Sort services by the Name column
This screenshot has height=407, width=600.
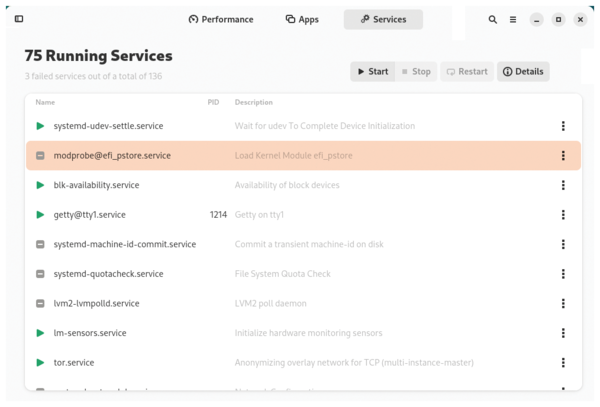tap(45, 102)
